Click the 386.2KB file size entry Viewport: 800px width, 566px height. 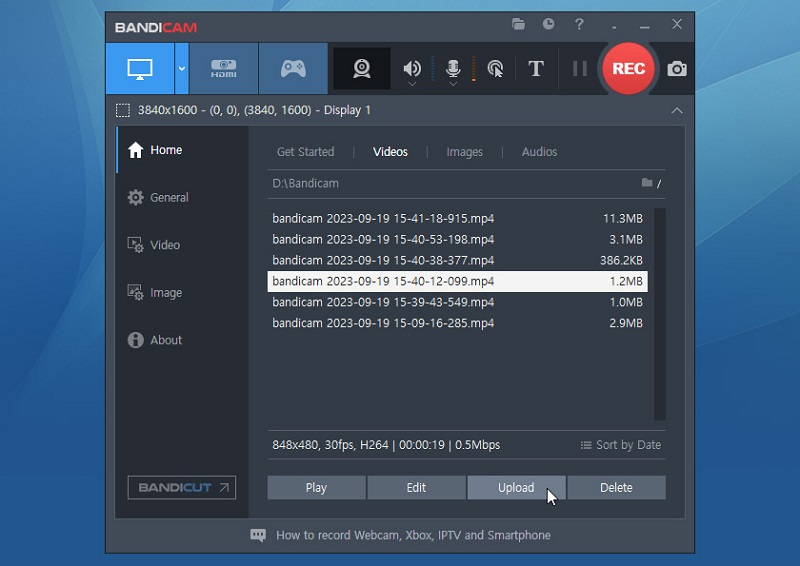tap(621, 260)
